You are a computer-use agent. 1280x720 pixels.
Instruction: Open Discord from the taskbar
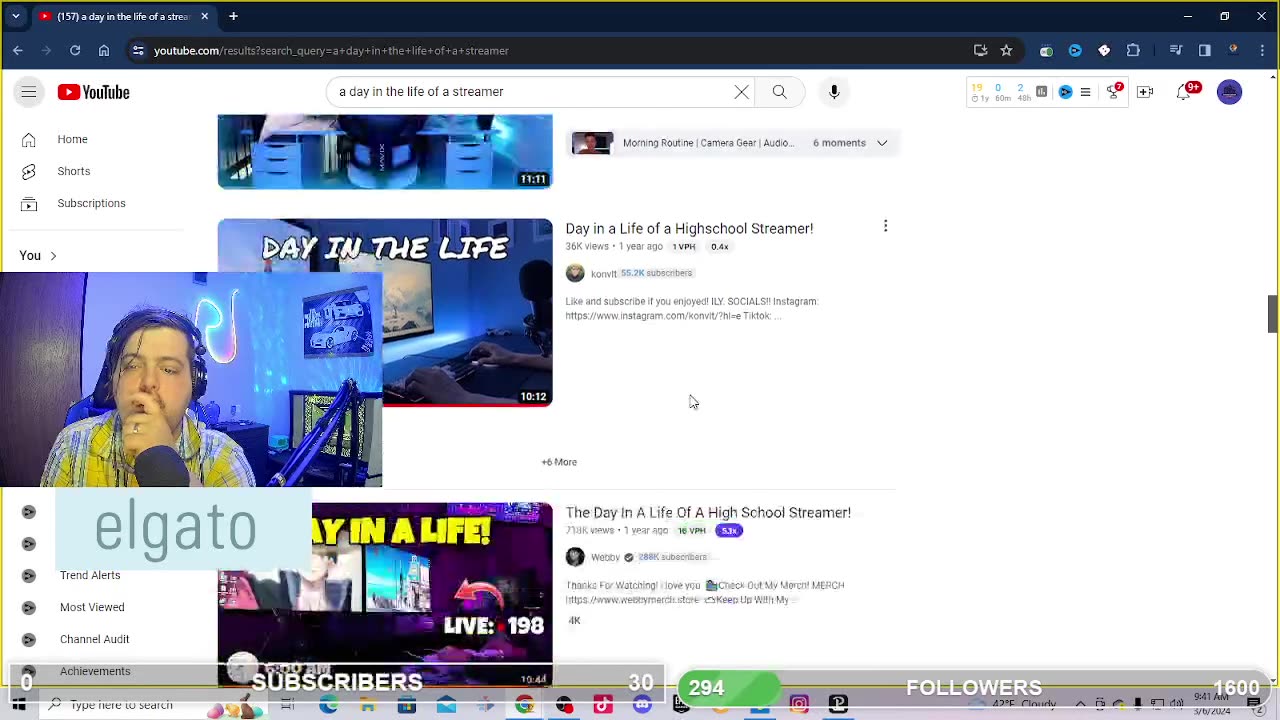pyautogui.click(x=642, y=704)
